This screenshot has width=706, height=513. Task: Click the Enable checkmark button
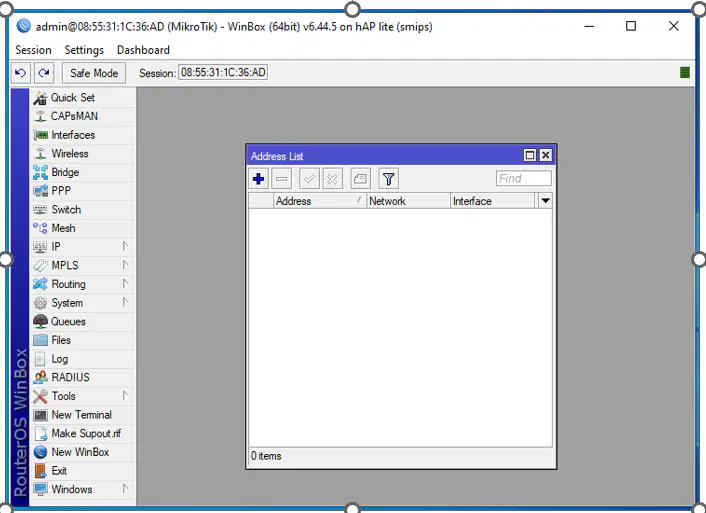309,179
